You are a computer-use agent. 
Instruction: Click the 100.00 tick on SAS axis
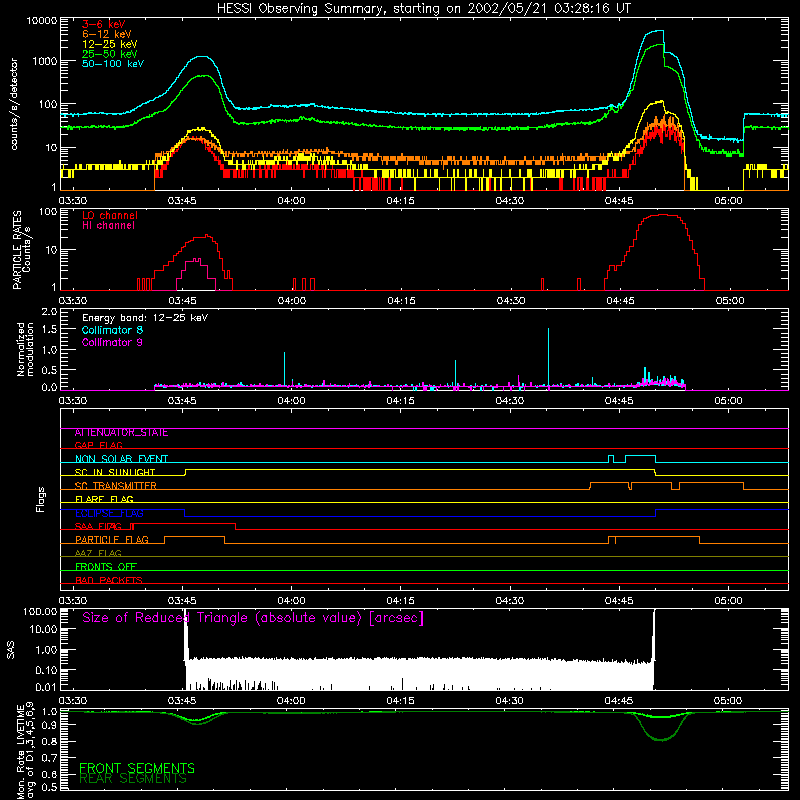coord(40,612)
